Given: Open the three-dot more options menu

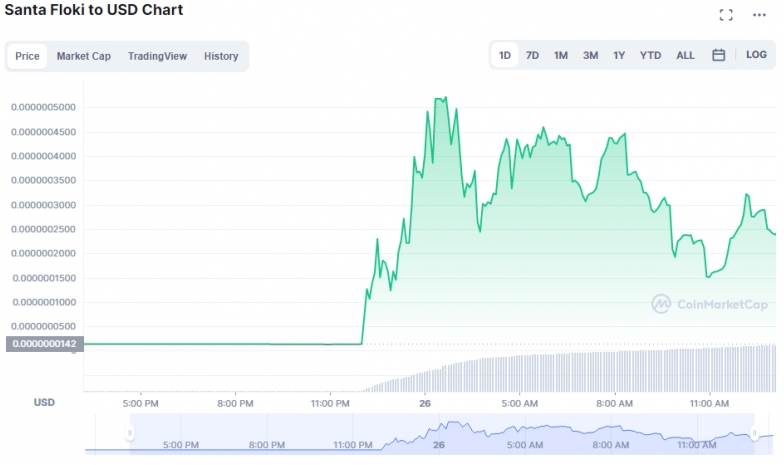Looking at the screenshot, I should [759, 15].
